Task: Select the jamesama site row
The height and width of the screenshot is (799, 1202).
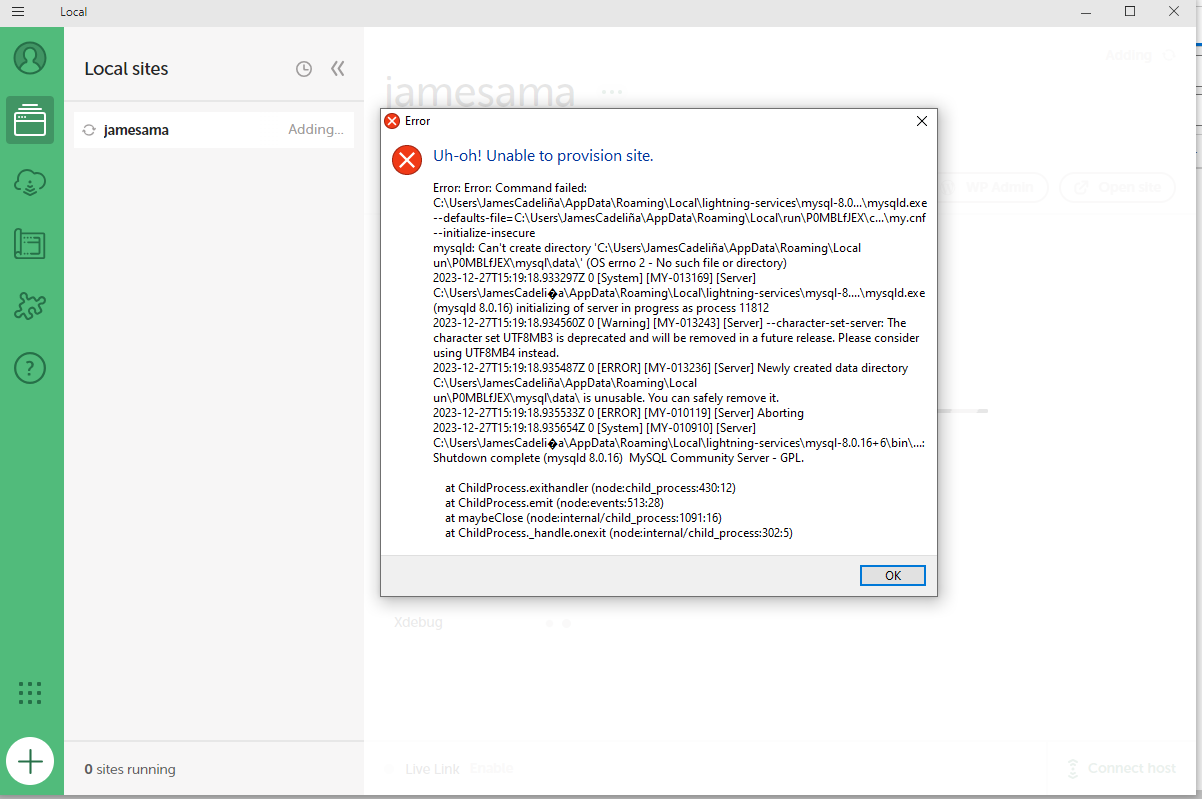Action: [213, 130]
